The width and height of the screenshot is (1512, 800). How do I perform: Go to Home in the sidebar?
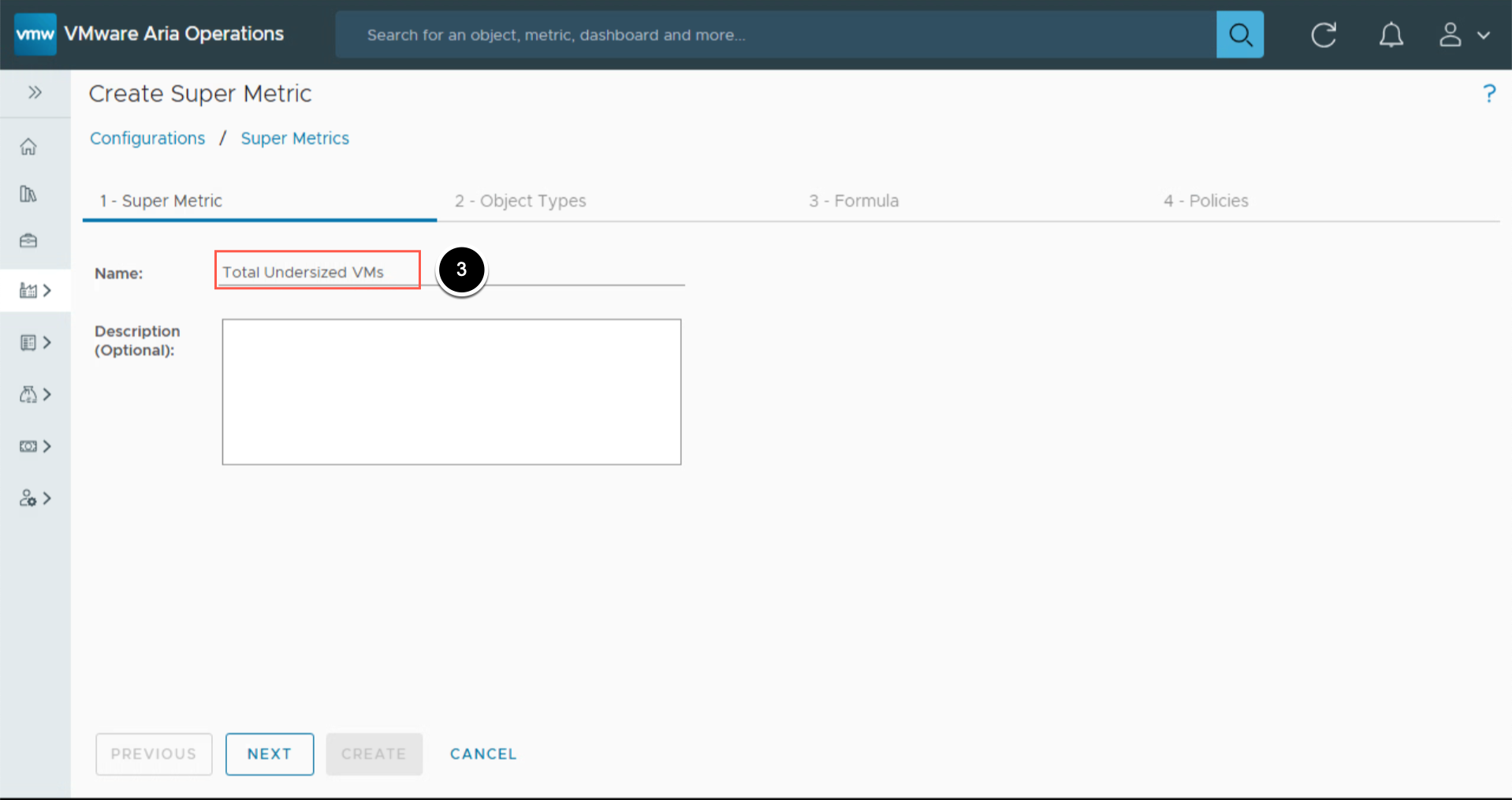pos(28,147)
